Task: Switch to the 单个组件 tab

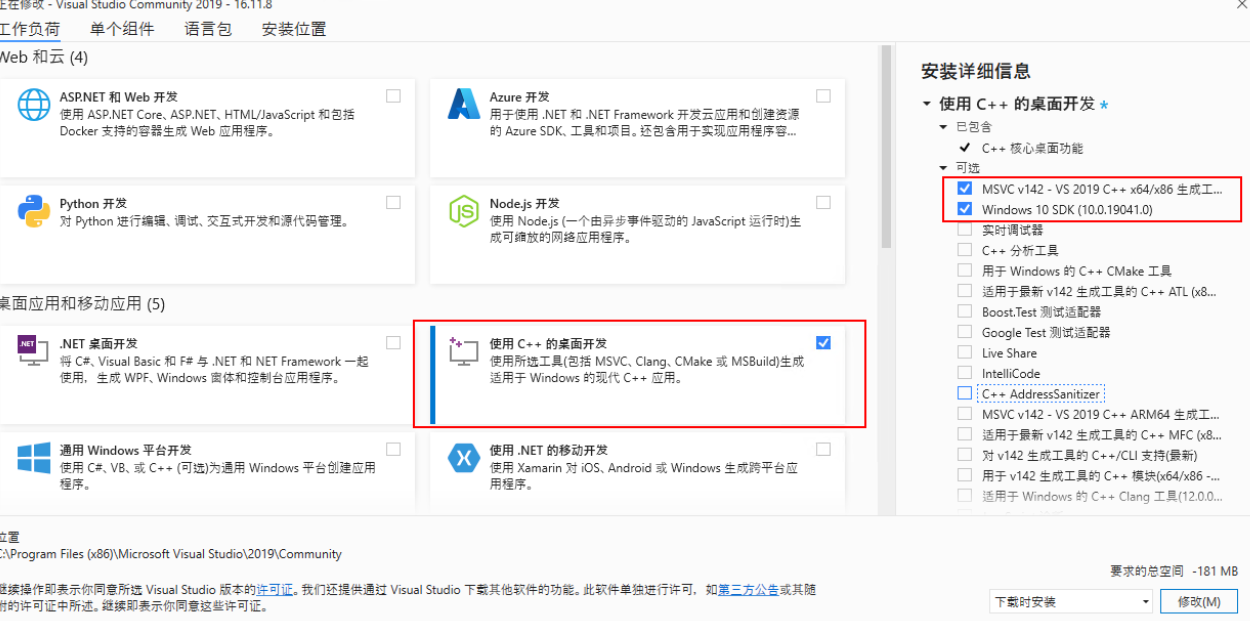Action: click(x=122, y=29)
